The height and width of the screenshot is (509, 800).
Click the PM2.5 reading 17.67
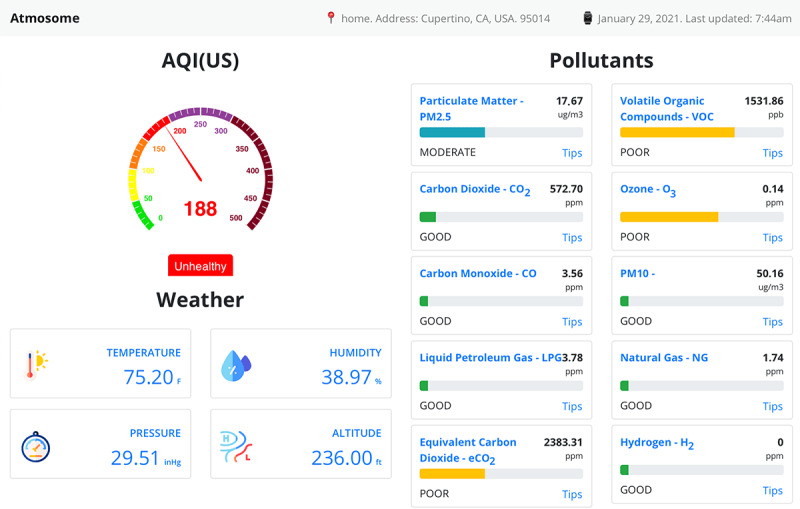(x=569, y=101)
